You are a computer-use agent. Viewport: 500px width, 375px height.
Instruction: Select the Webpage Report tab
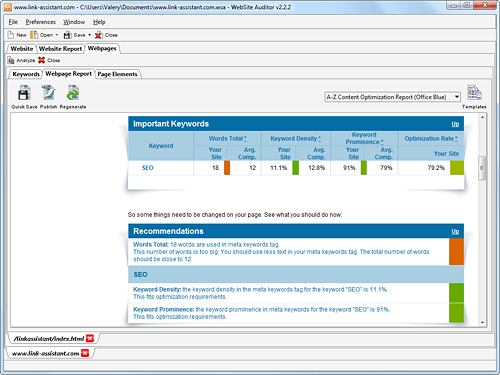[x=68, y=74]
